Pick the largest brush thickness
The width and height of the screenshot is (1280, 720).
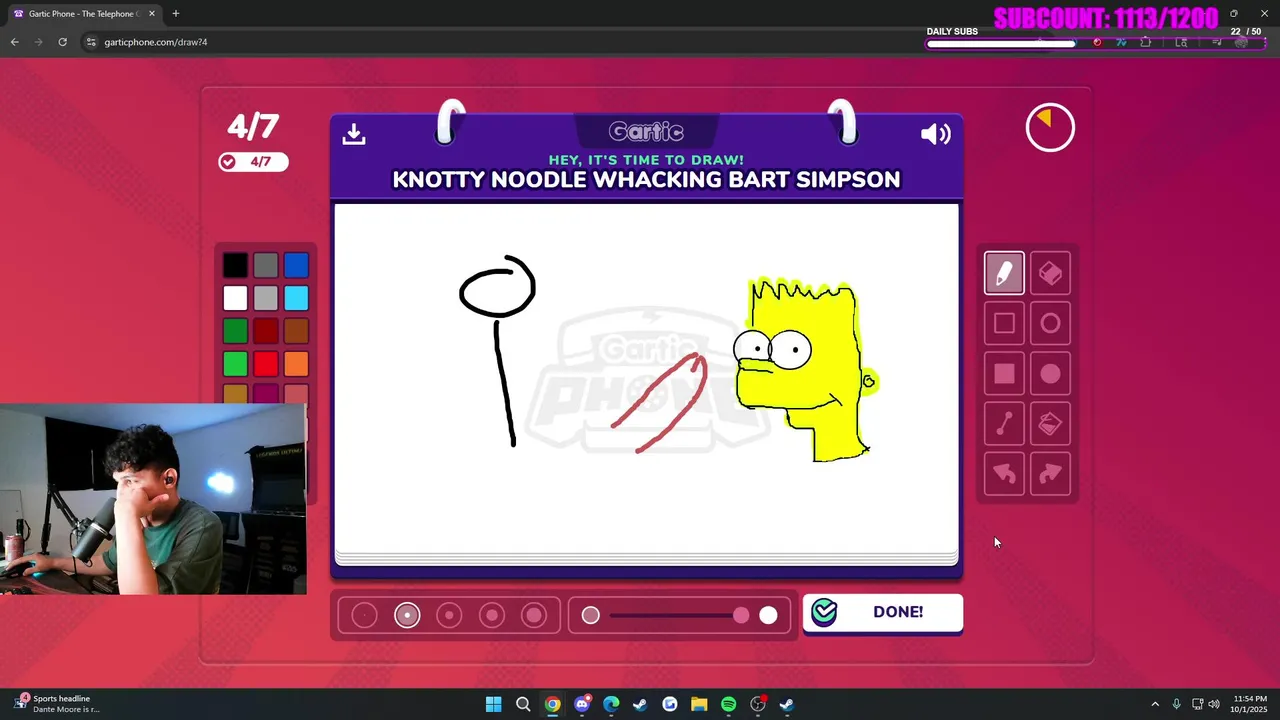click(x=534, y=615)
